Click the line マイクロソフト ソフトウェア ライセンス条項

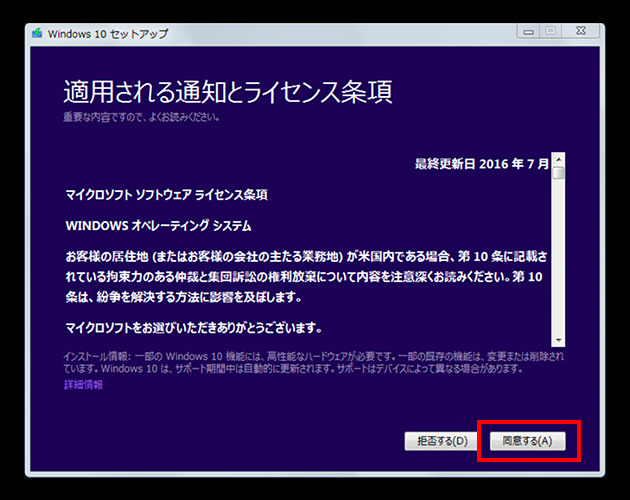coord(167,195)
